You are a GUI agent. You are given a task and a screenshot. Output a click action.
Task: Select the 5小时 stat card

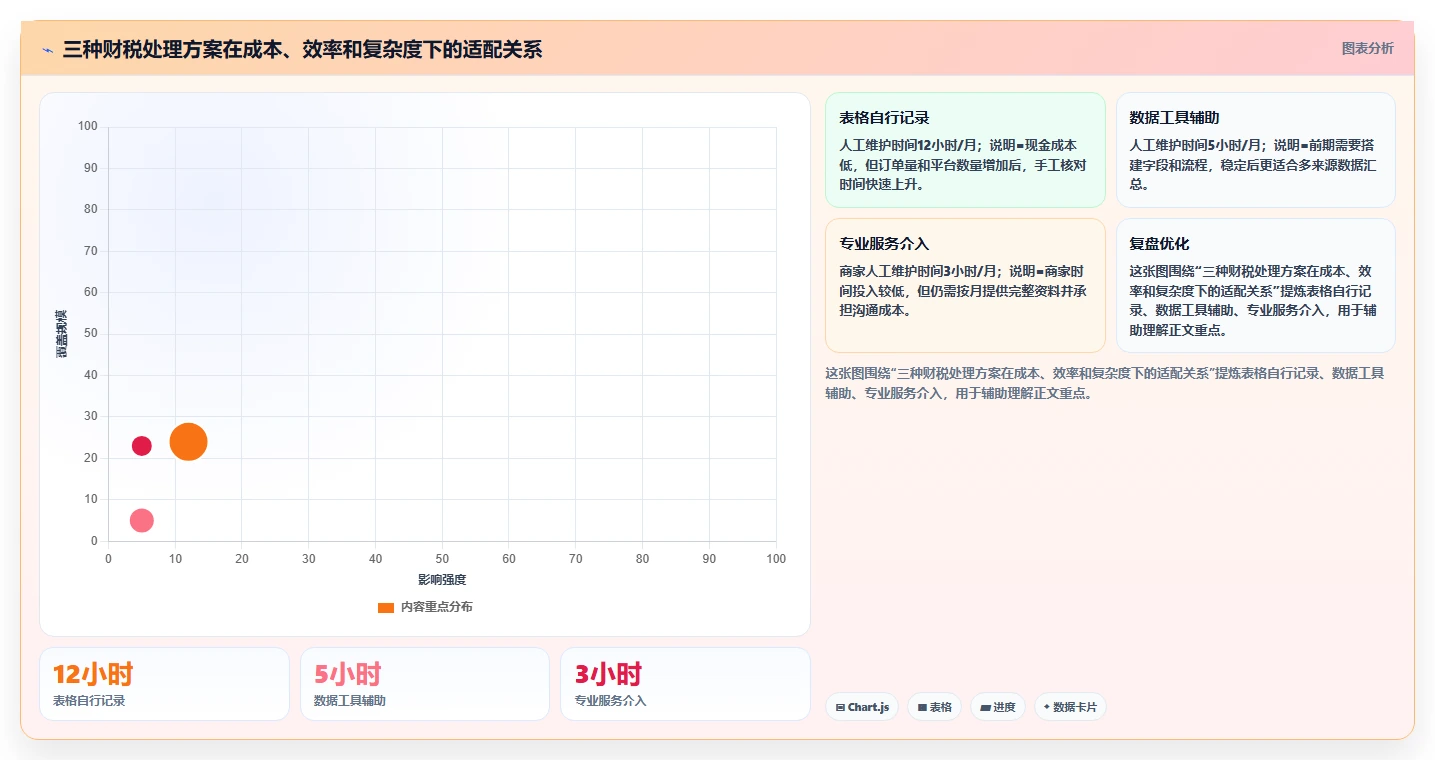(x=425, y=684)
